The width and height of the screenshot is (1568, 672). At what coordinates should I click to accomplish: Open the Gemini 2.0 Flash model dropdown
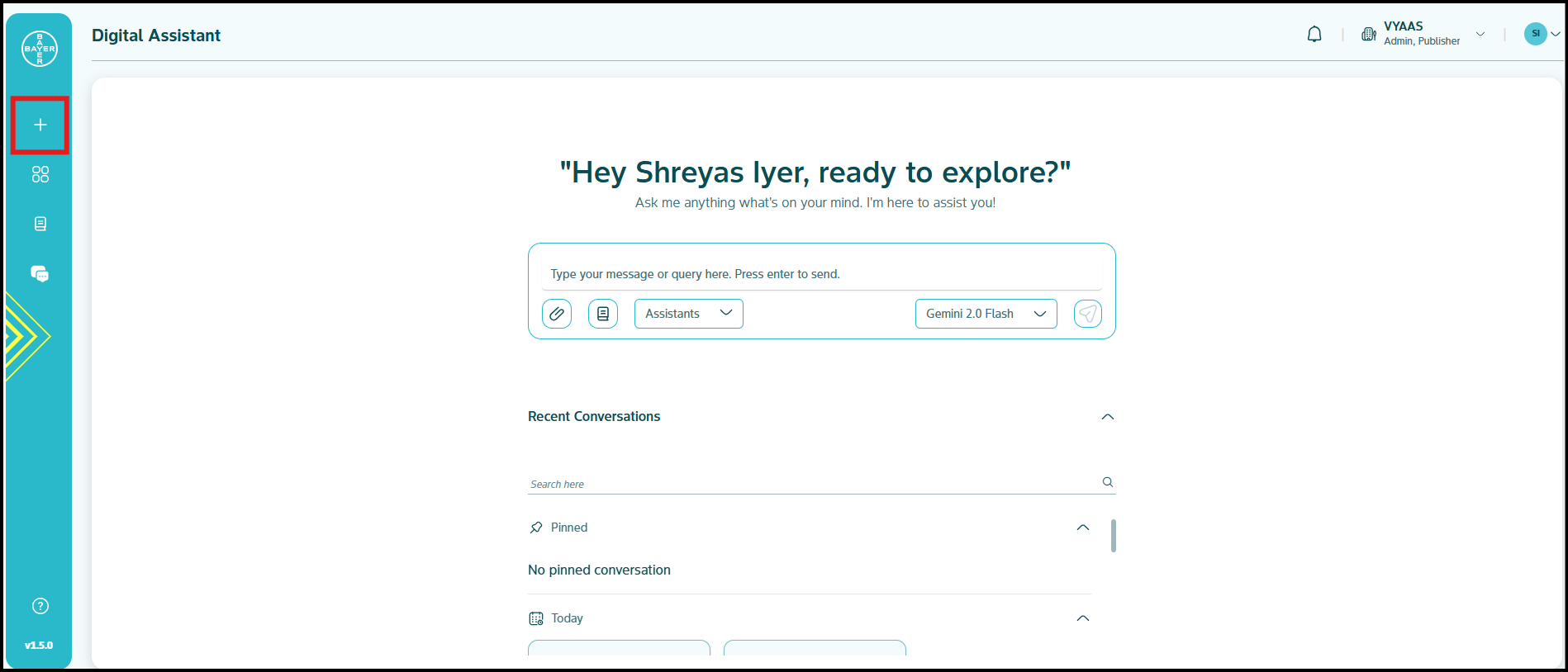[x=986, y=314]
